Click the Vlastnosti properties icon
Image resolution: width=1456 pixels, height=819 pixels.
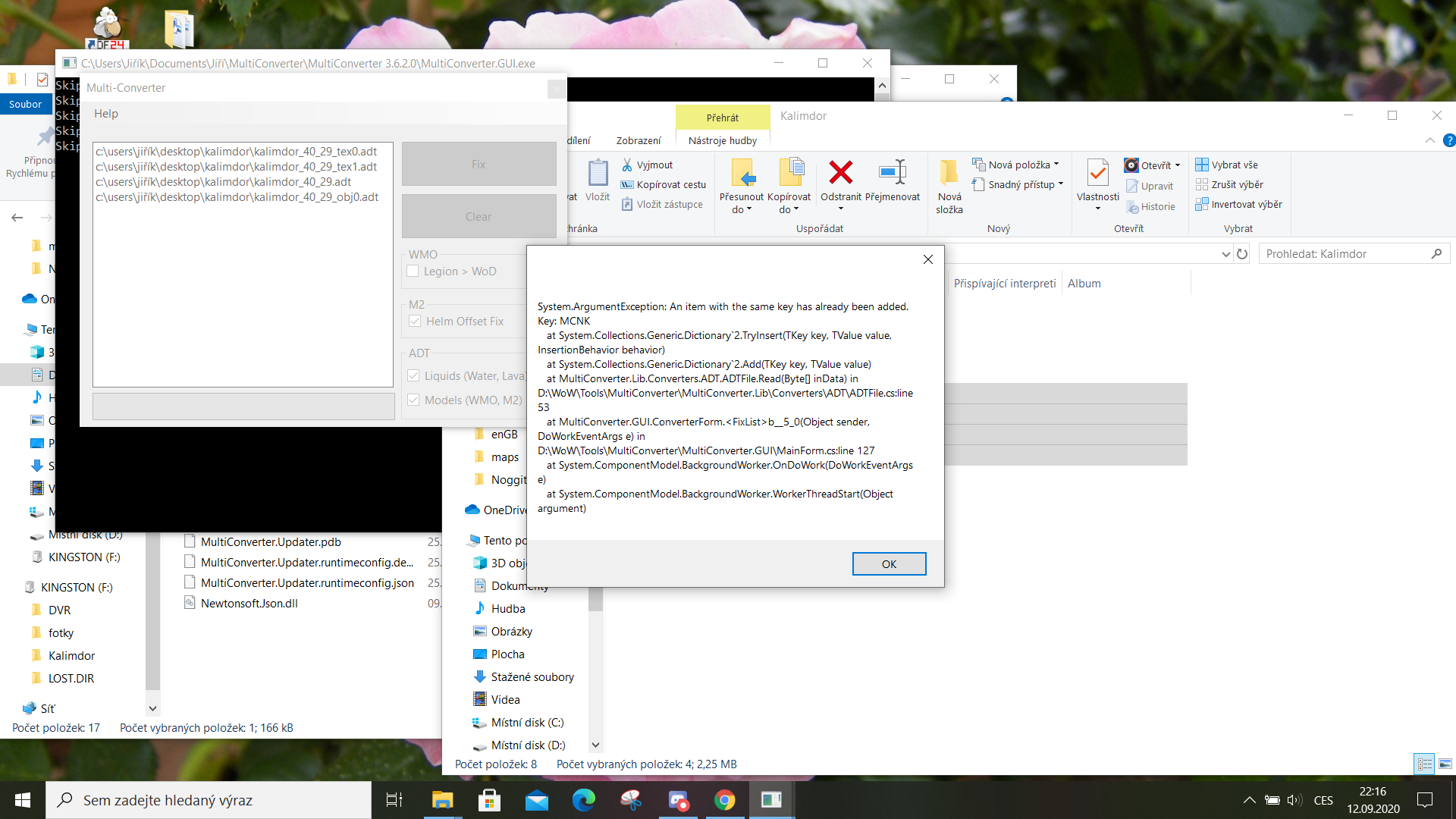(x=1097, y=173)
